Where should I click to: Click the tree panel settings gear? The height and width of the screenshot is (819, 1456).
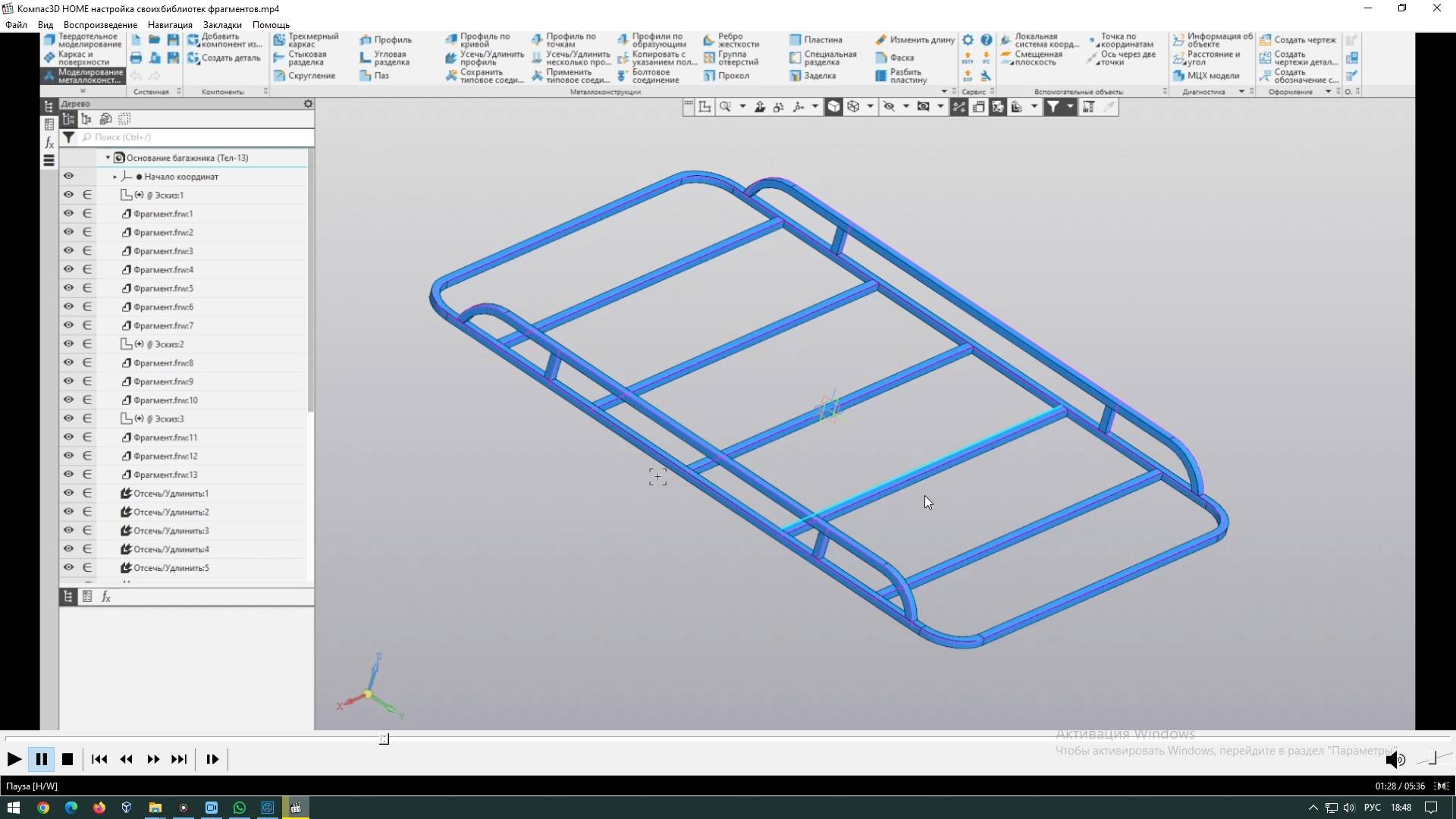click(308, 104)
